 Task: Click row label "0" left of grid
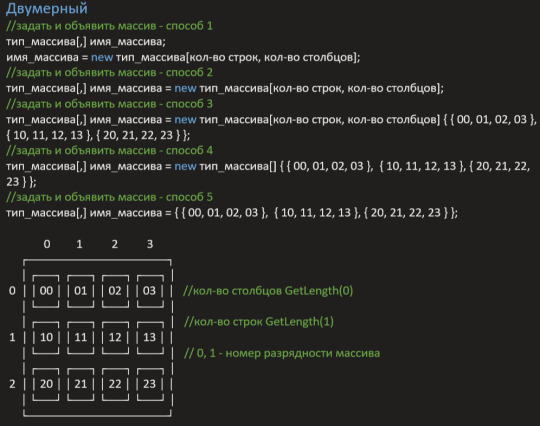coord(12,291)
